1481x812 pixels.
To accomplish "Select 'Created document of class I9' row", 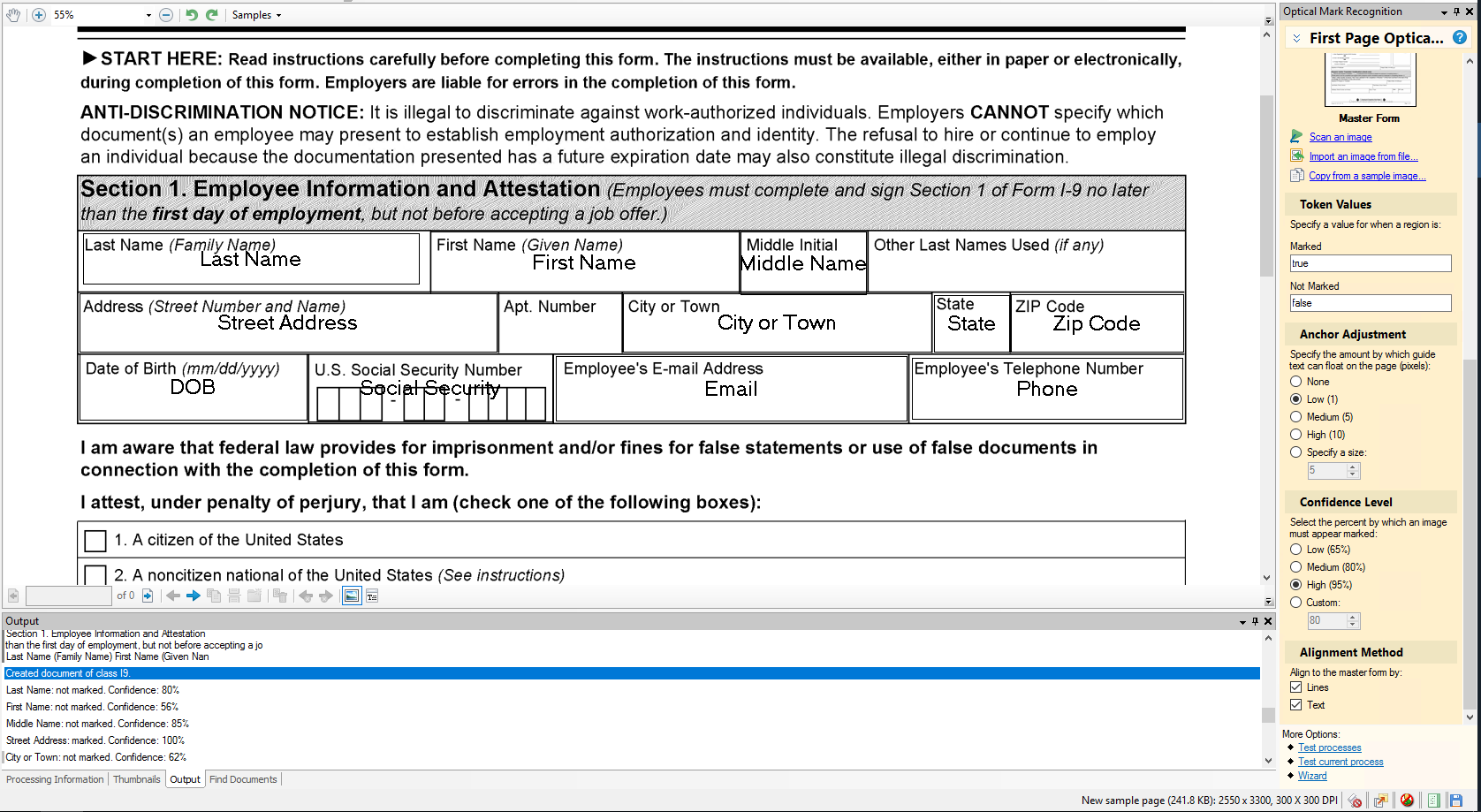I will click(631, 673).
